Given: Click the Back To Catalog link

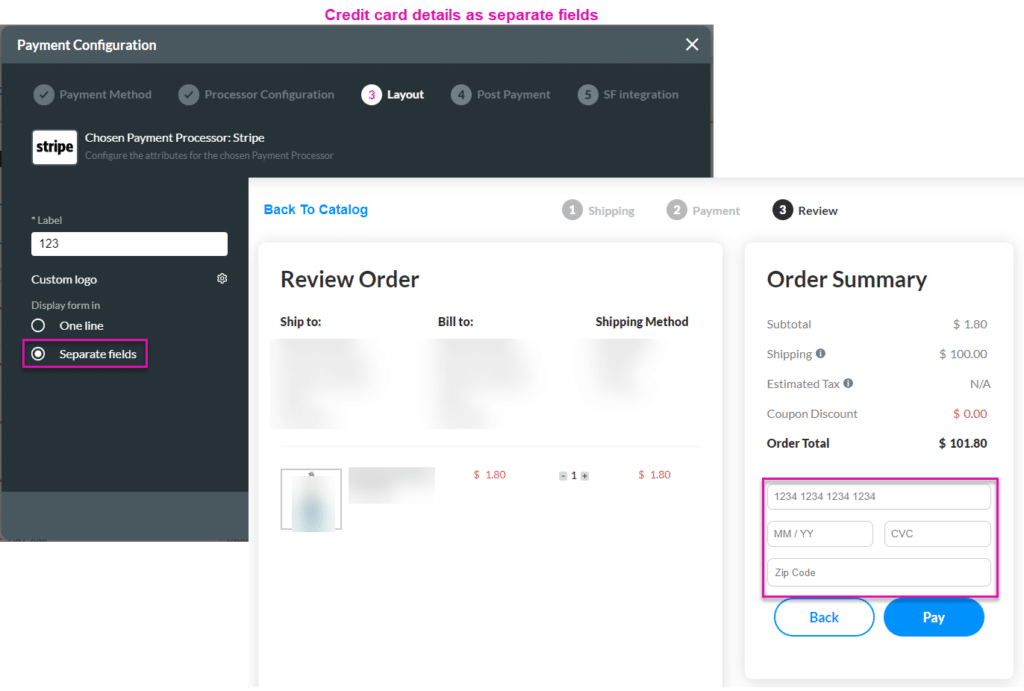Looking at the screenshot, I should click(x=316, y=210).
